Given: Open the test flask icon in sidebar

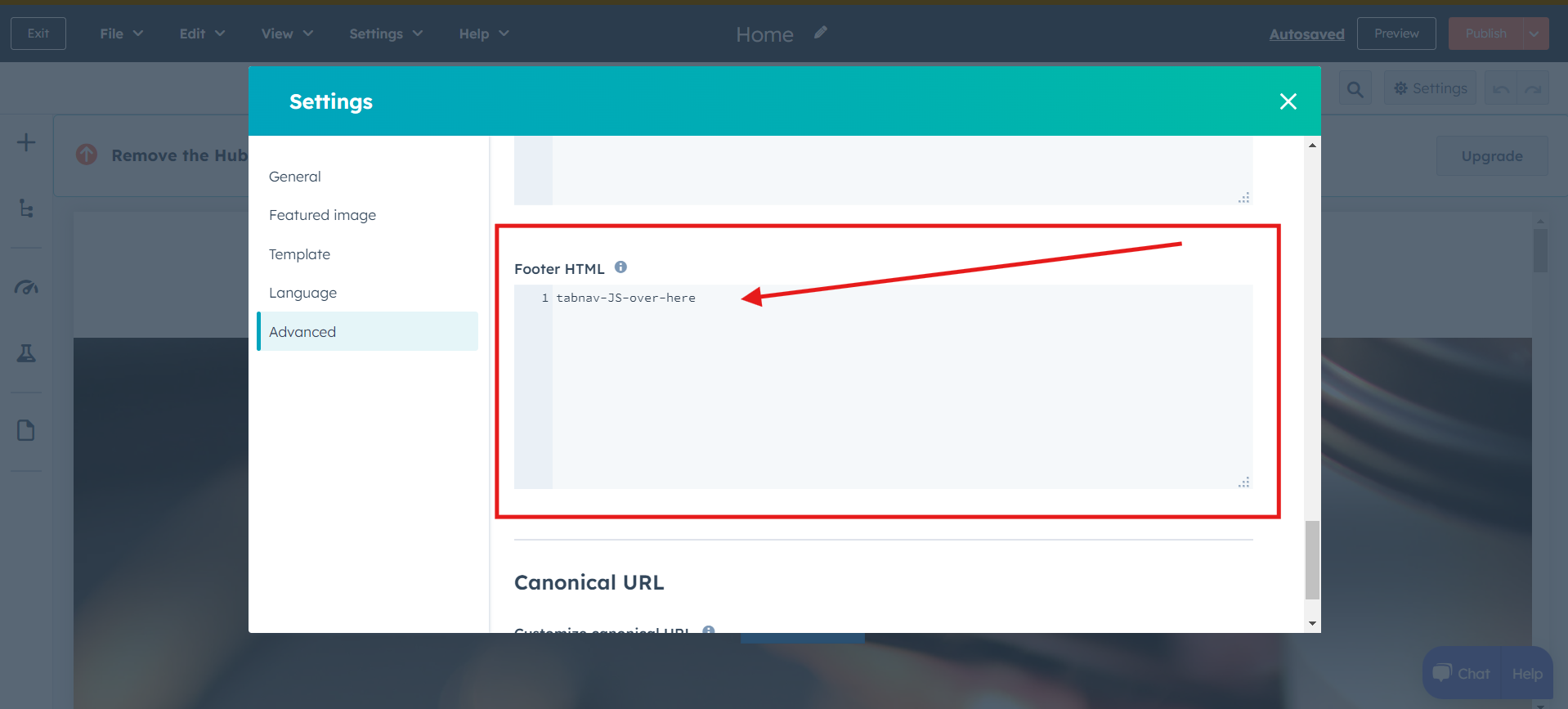Looking at the screenshot, I should 26,353.
